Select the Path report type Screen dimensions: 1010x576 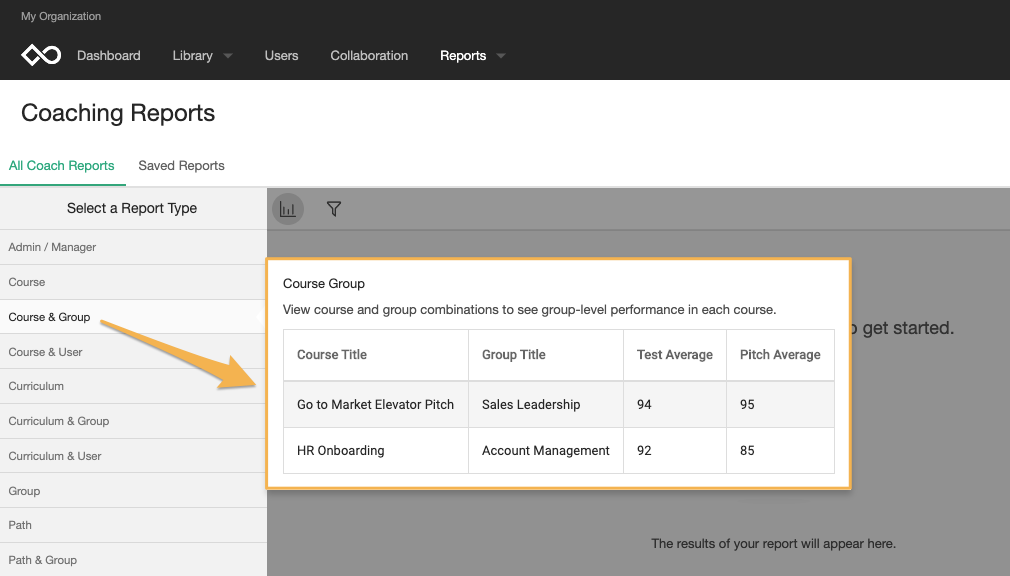tap(133, 525)
